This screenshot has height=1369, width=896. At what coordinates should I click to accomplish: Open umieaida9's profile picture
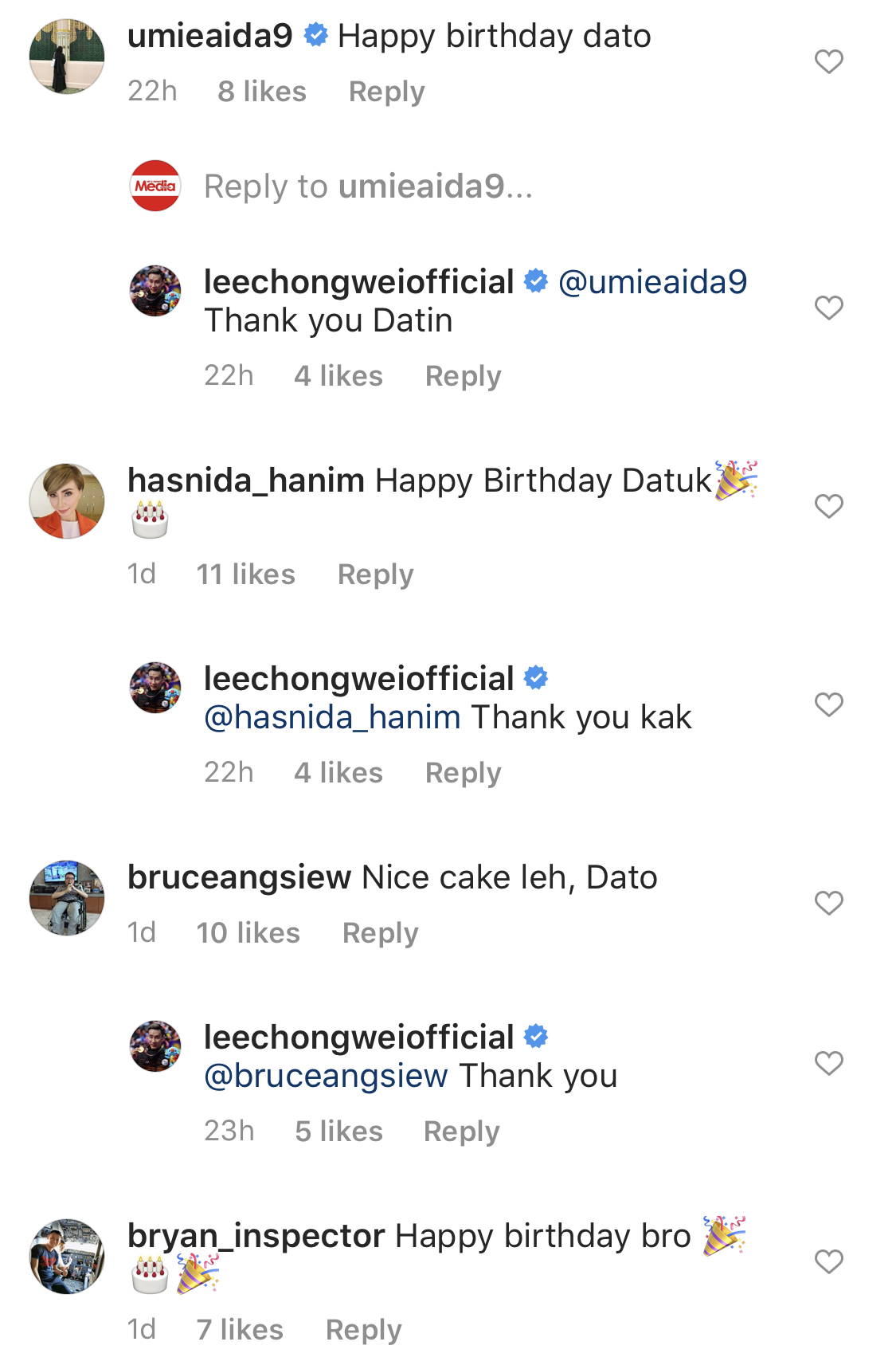(x=67, y=57)
